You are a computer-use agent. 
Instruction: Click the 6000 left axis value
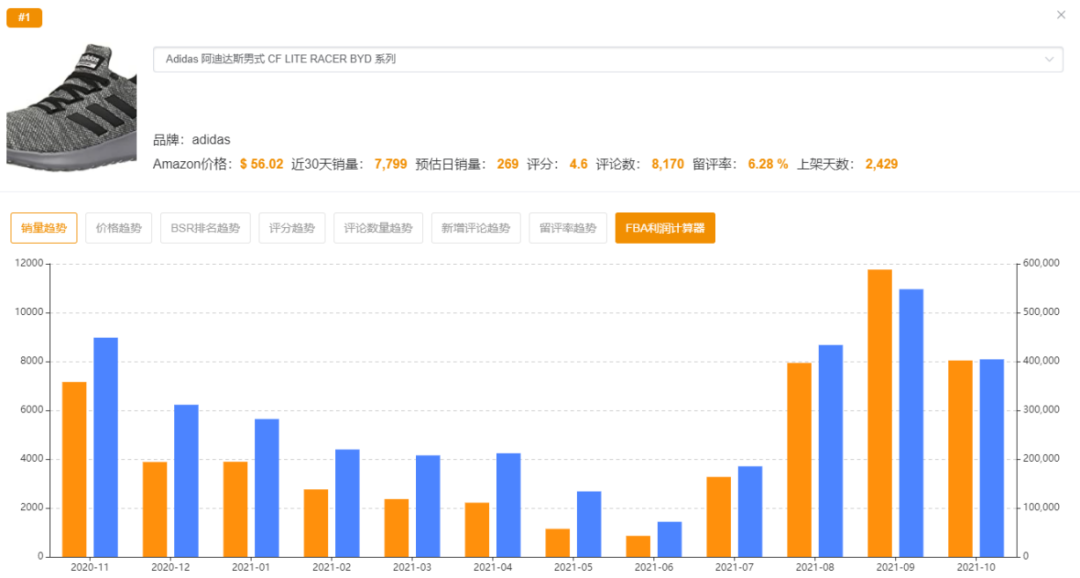[32, 409]
